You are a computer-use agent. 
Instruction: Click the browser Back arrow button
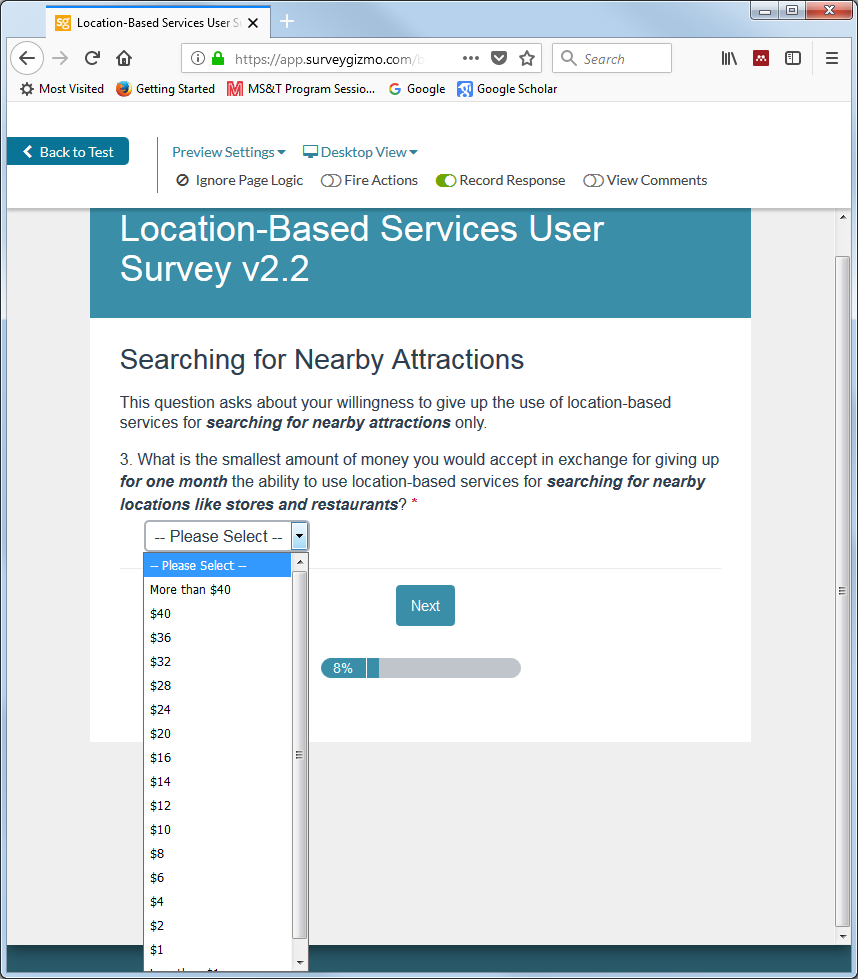click(x=27, y=59)
